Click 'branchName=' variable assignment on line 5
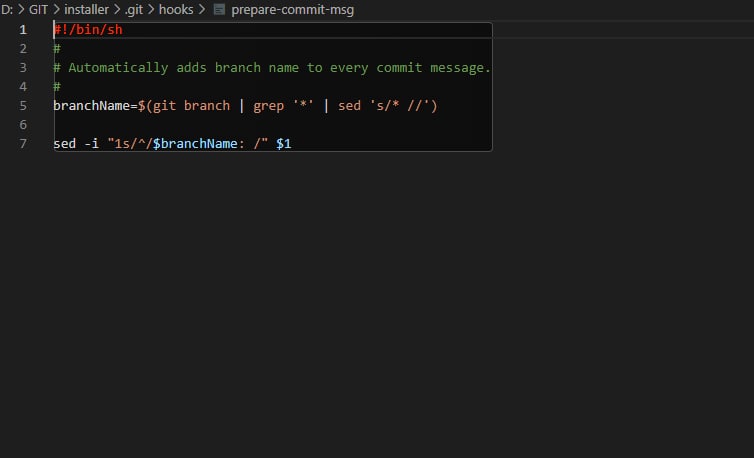The width and height of the screenshot is (754, 458). point(95,106)
